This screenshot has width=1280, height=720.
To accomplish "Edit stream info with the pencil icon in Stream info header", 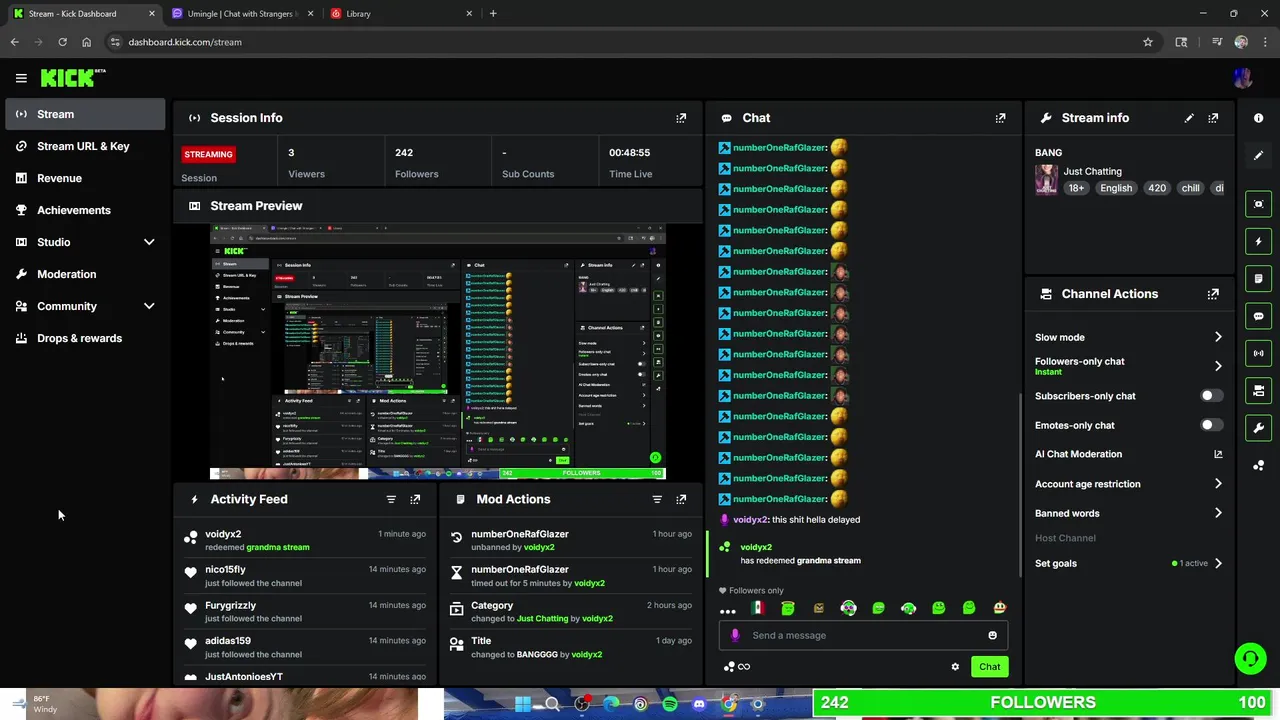I will point(1189,118).
